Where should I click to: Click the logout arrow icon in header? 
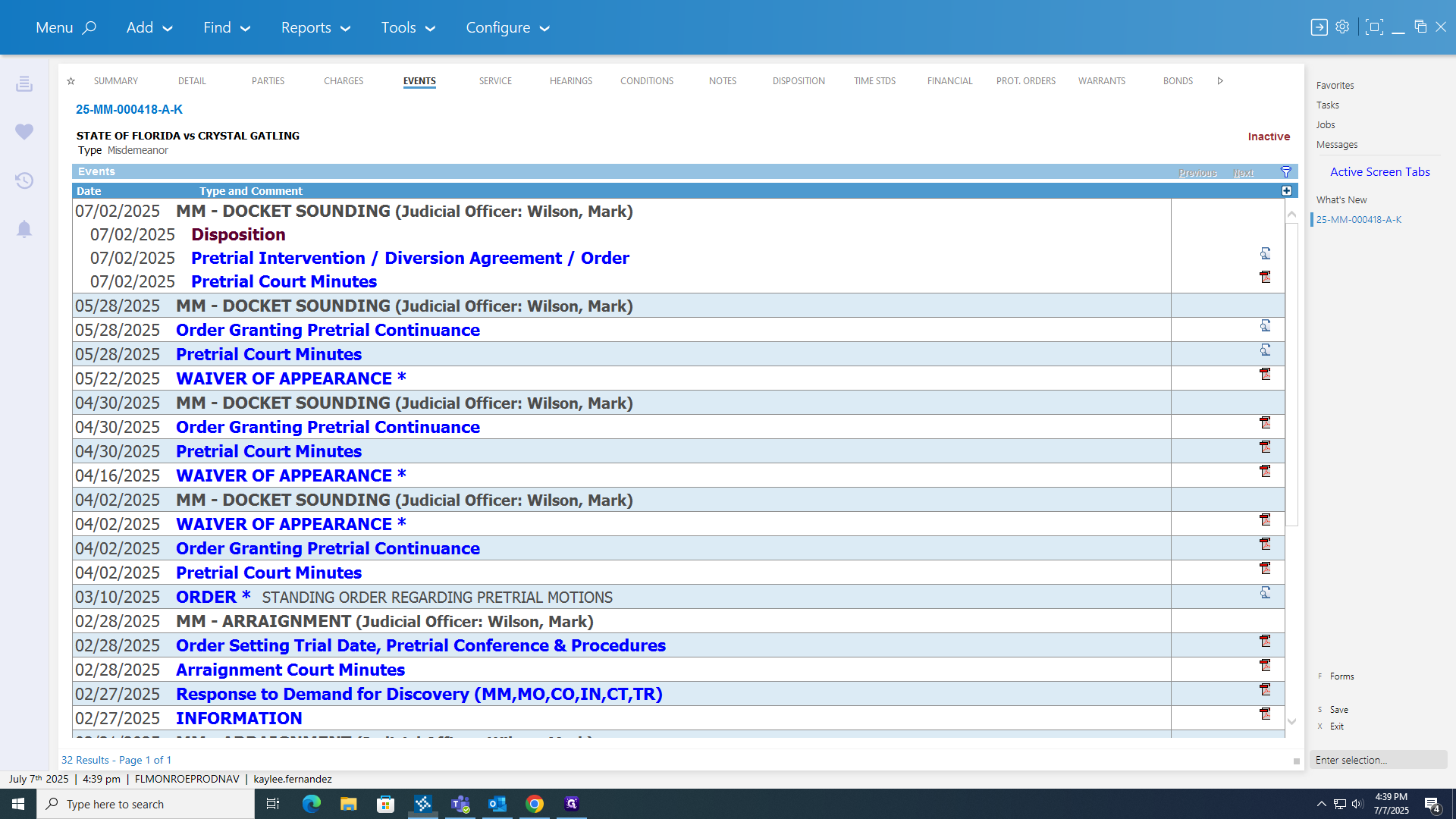click(x=1319, y=27)
